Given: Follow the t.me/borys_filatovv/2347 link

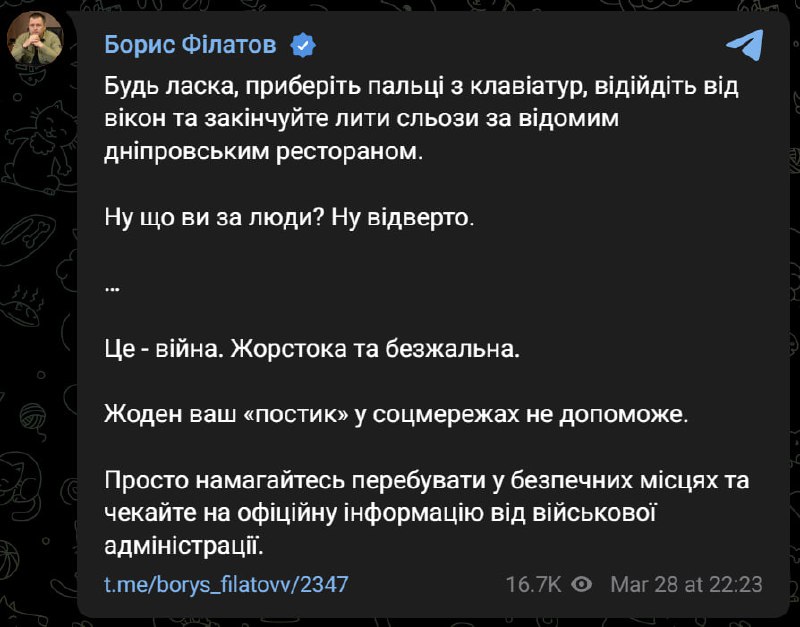Looking at the screenshot, I should 226,584.
